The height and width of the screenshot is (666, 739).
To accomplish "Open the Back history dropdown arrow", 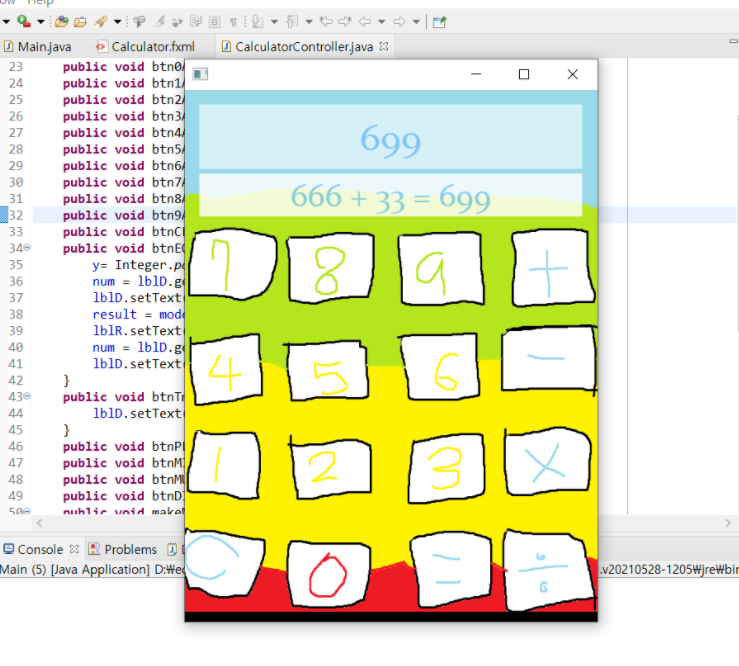I will coord(382,22).
